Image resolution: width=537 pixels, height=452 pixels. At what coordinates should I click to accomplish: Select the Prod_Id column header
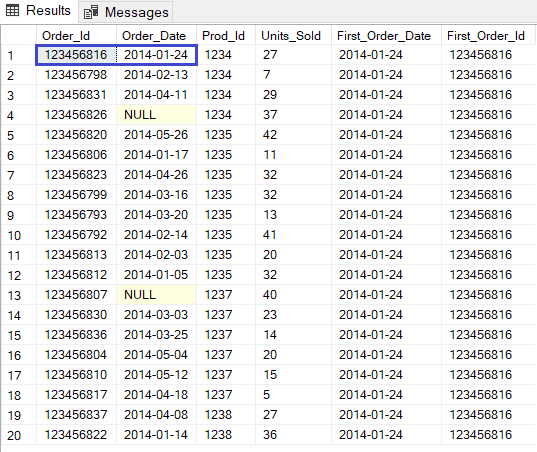(226, 36)
